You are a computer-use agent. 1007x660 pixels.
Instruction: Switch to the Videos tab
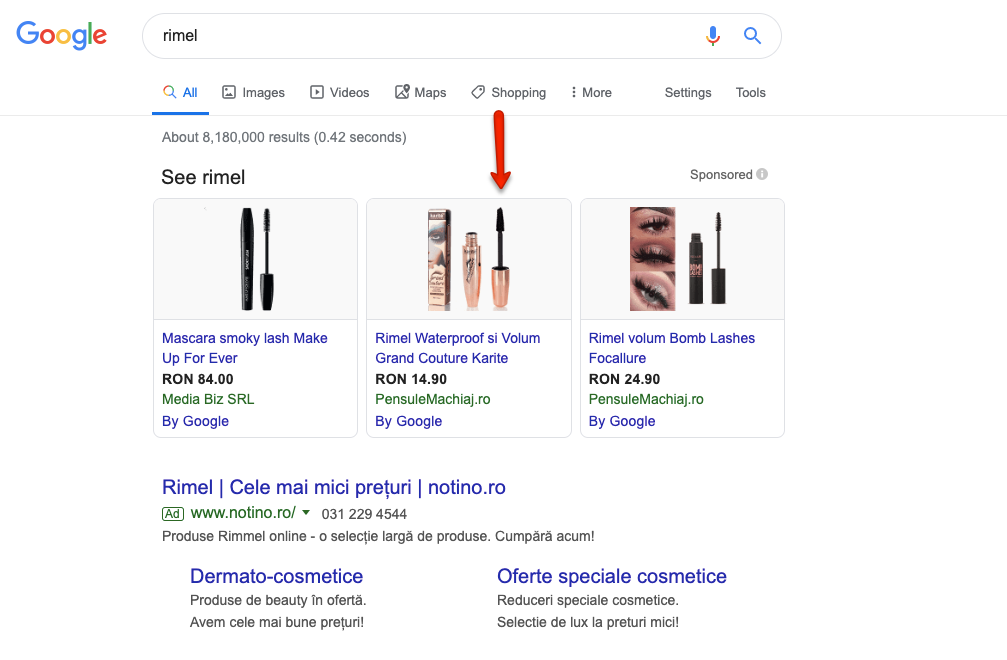coord(340,92)
